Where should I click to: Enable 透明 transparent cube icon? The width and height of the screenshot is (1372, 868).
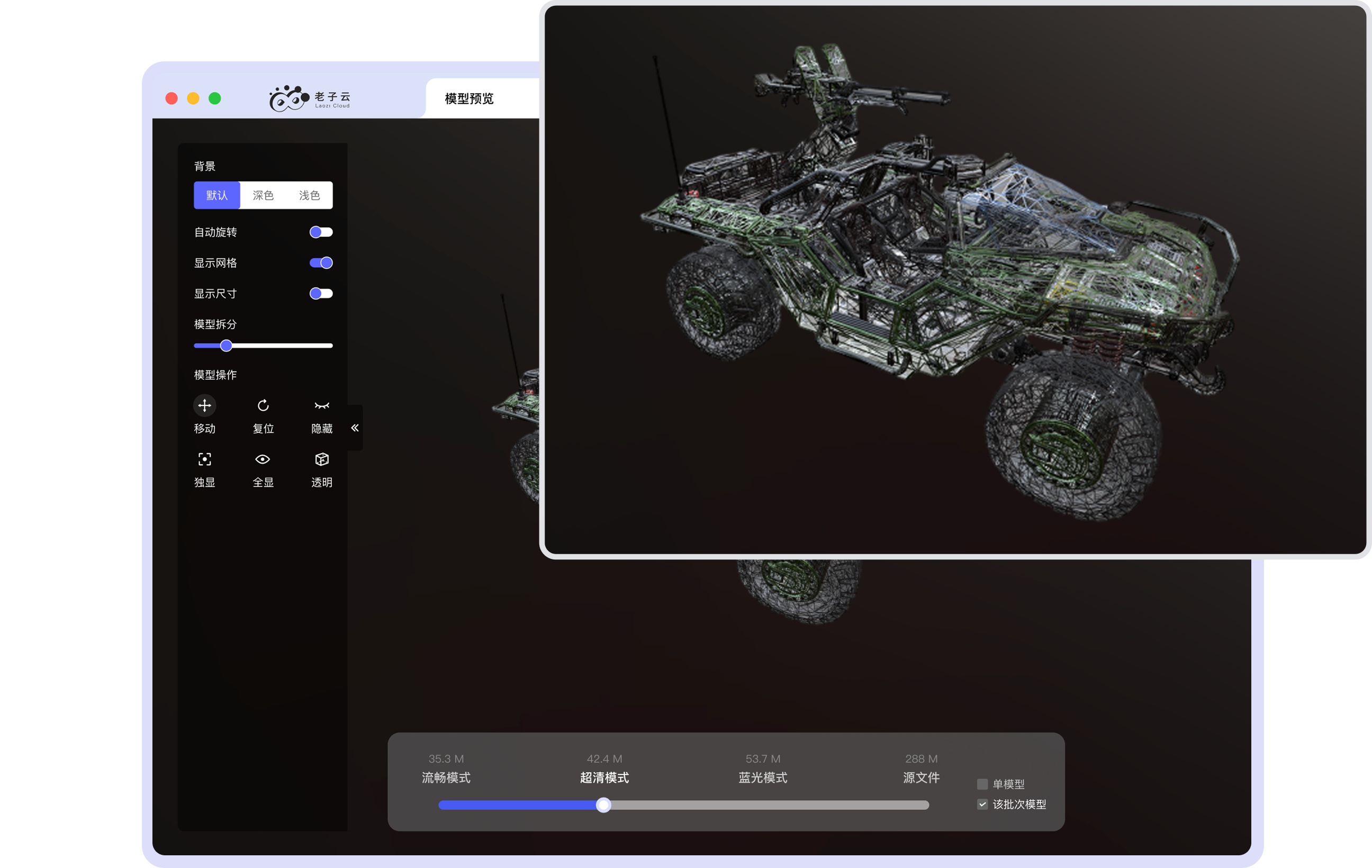[x=321, y=459]
